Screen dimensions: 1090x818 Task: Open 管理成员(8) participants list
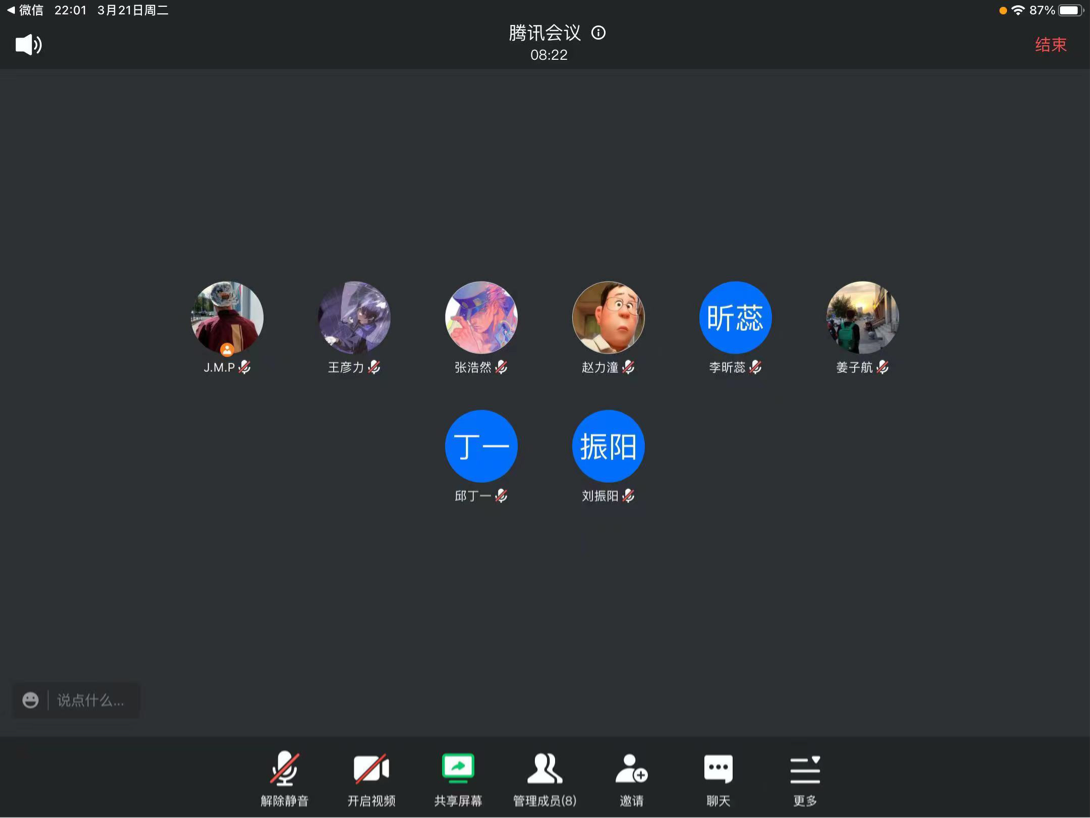544,779
